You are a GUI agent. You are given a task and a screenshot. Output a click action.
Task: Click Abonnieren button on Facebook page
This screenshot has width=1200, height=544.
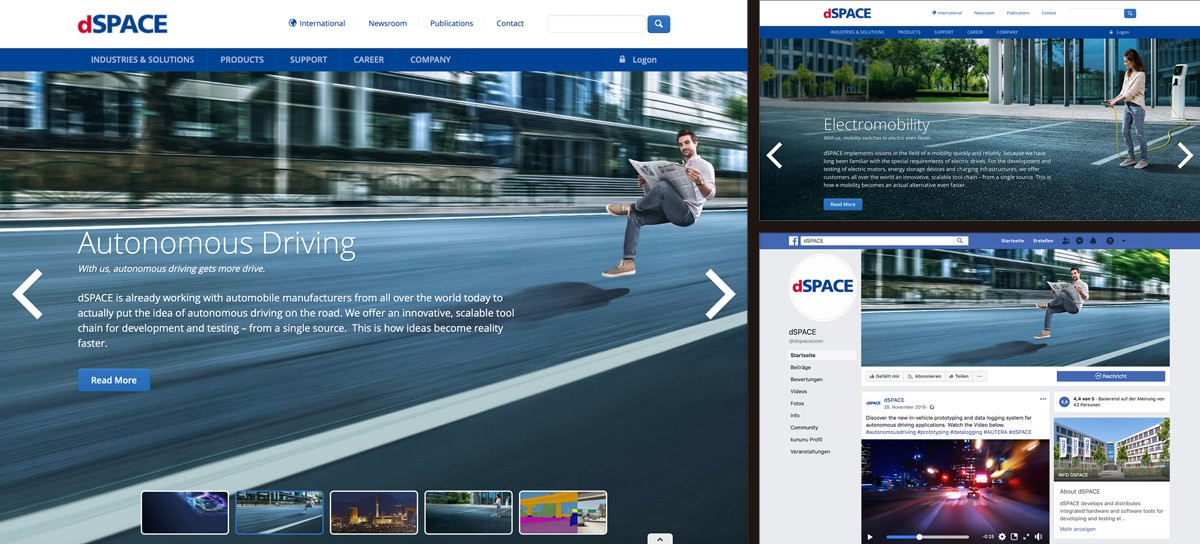point(924,376)
